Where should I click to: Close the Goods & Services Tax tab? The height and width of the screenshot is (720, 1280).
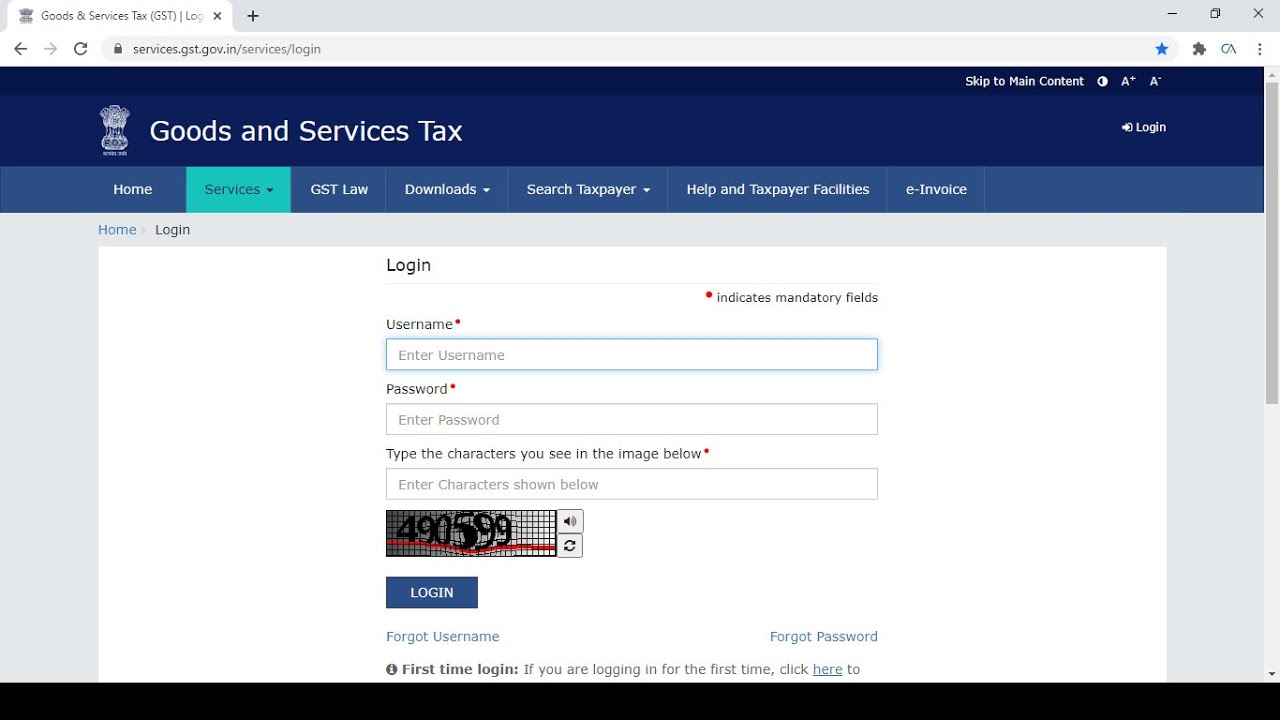(217, 16)
